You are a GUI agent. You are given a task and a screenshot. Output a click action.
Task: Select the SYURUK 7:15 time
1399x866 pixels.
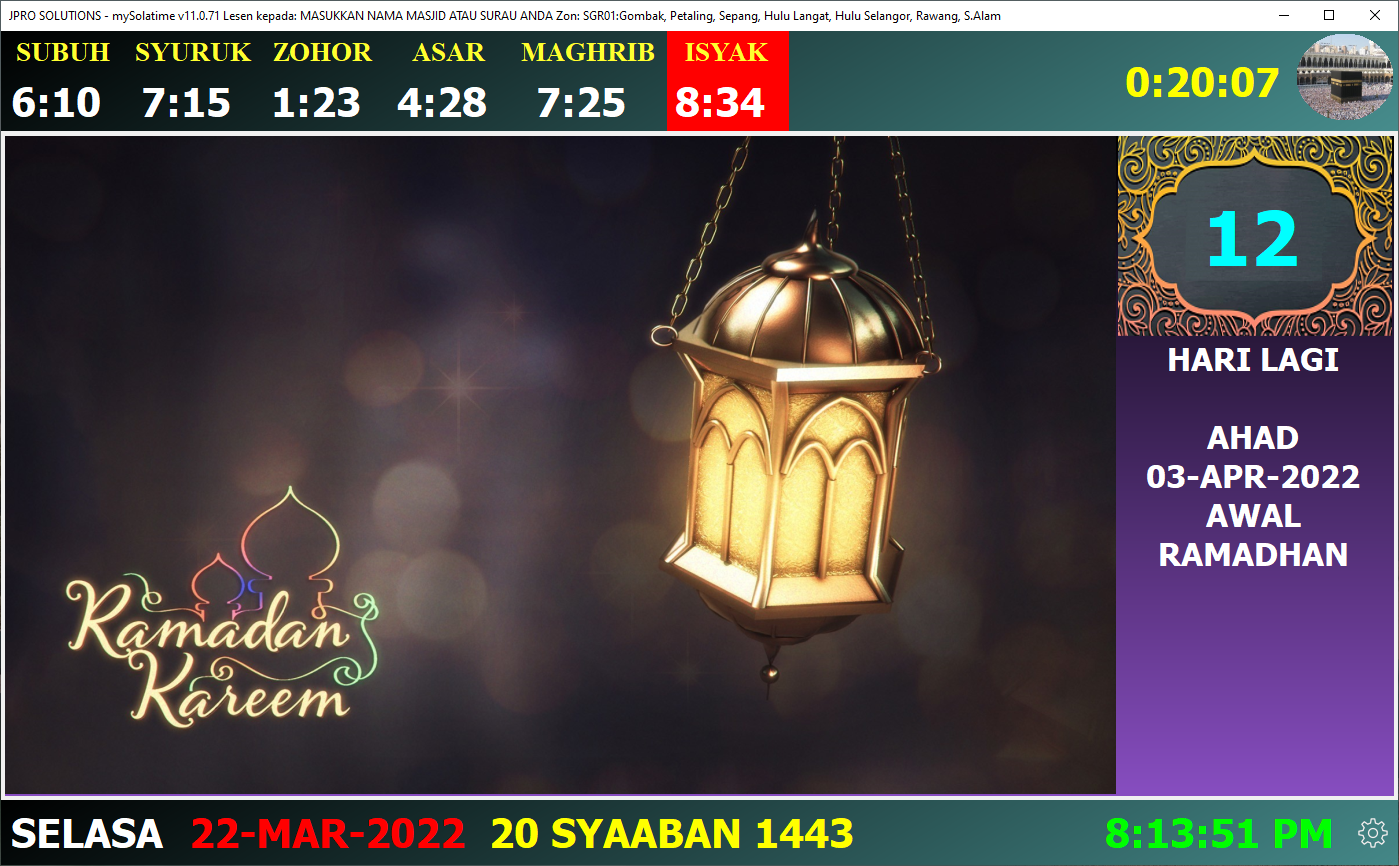pos(190,81)
